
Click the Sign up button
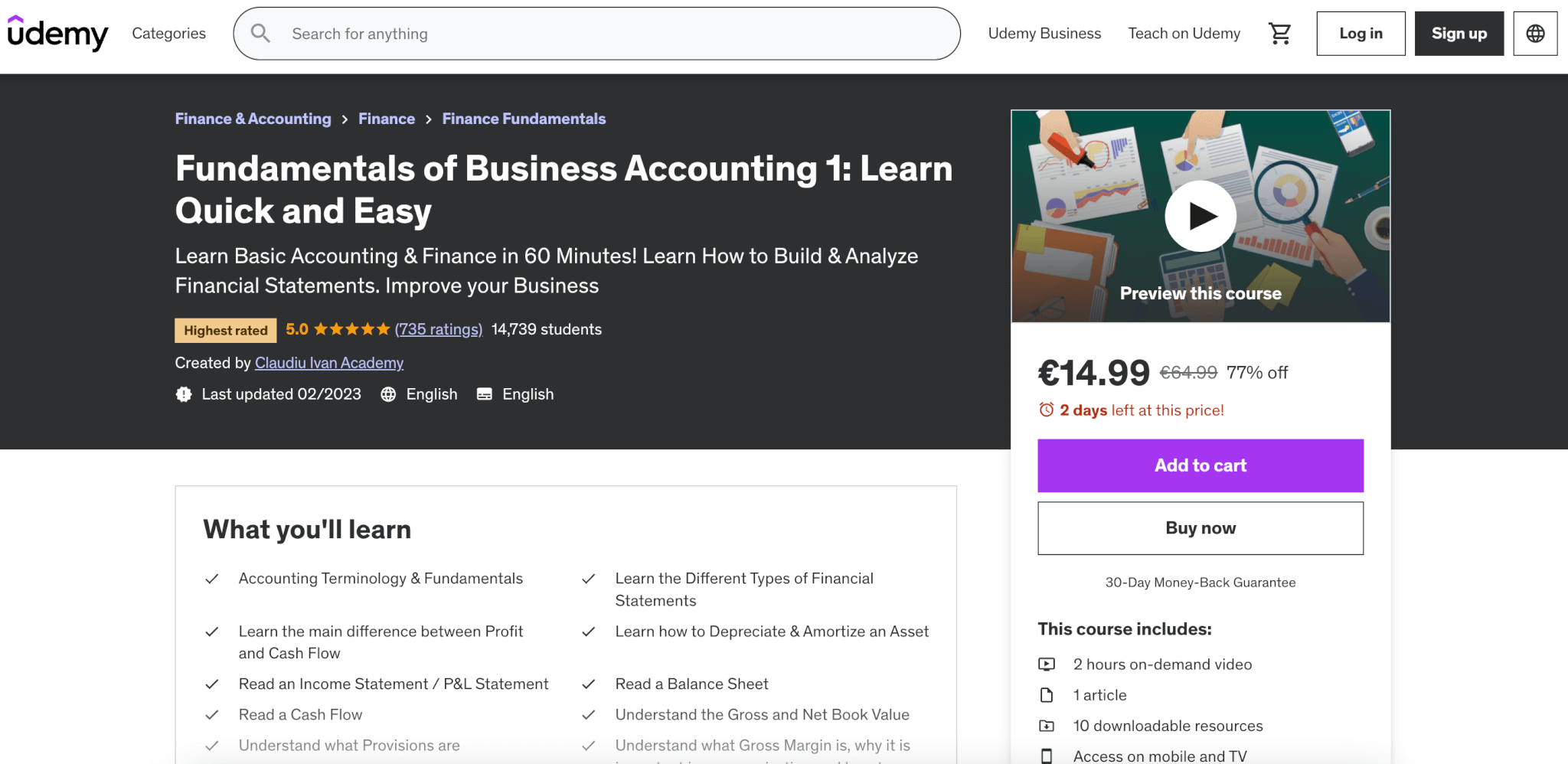point(1459,34)
